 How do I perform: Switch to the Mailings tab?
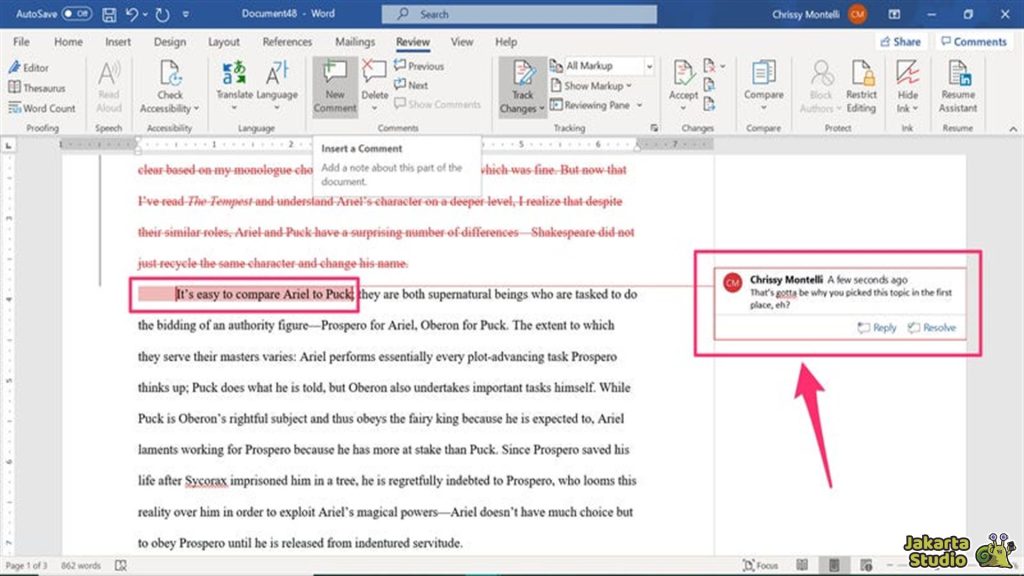tap(355, 42)
